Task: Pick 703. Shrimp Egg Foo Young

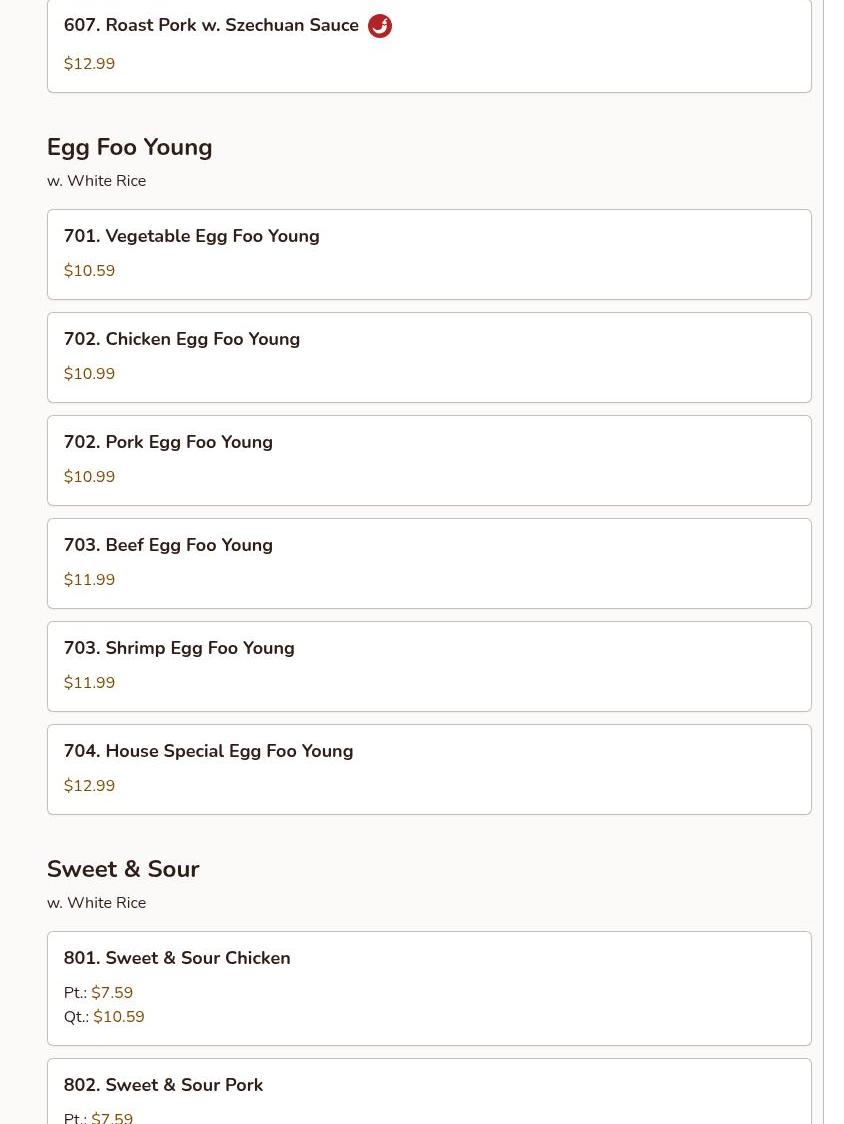Action: pos(179,648)
